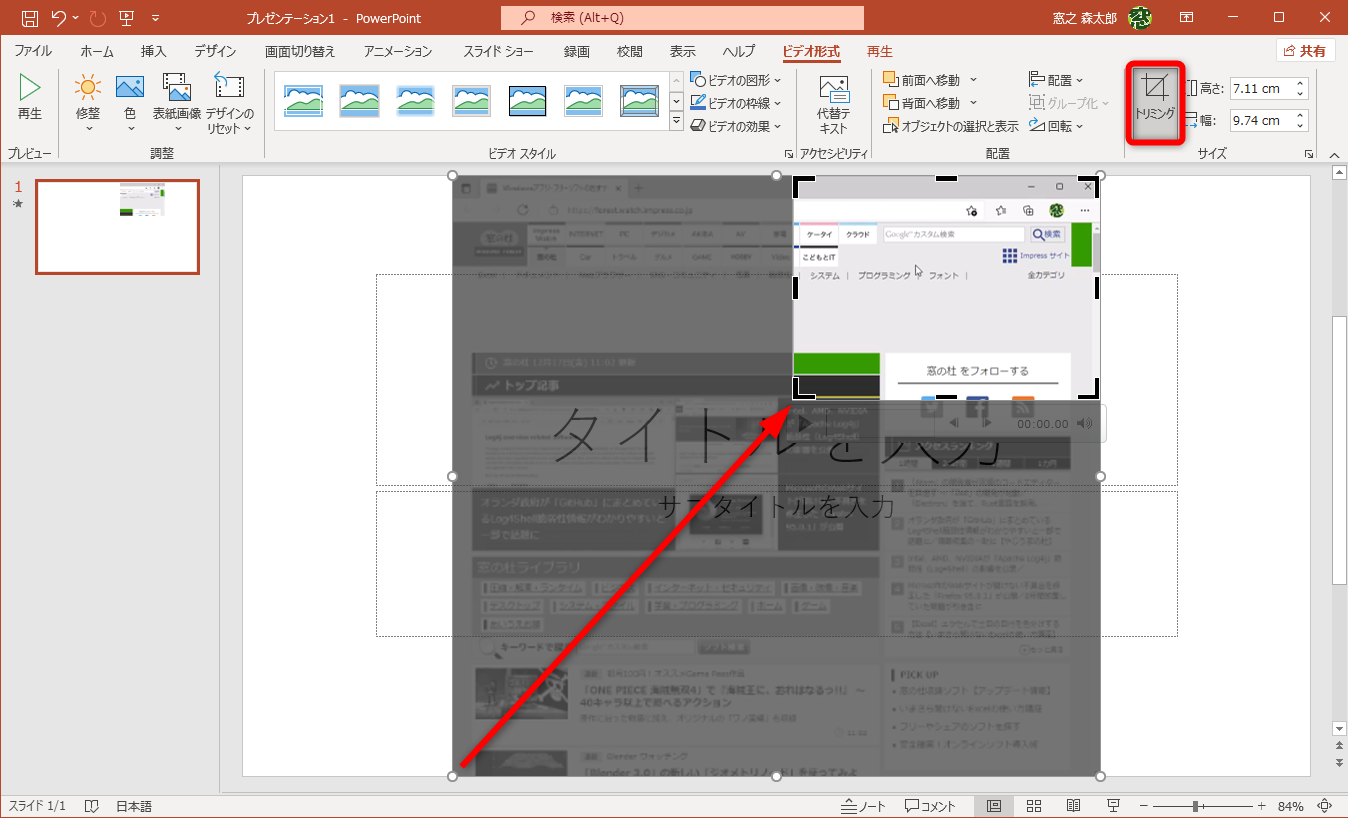Open the 色 color options
This screenshot has width=1348, height=818.
tap(130, 103)
